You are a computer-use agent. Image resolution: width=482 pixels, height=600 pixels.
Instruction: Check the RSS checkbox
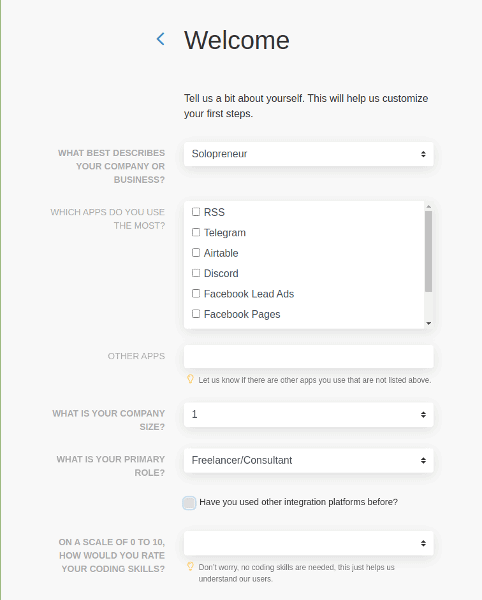click(196, 212)
